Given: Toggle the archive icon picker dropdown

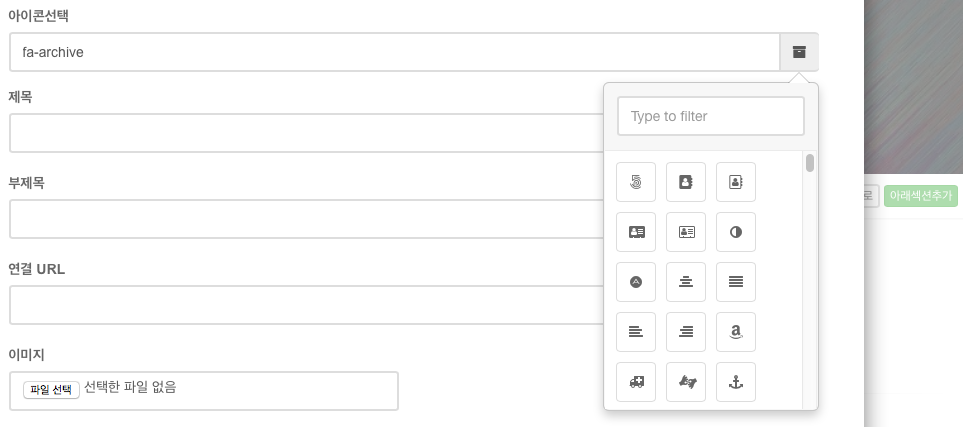Looking at the screenshot, I should tap(799, 52).
